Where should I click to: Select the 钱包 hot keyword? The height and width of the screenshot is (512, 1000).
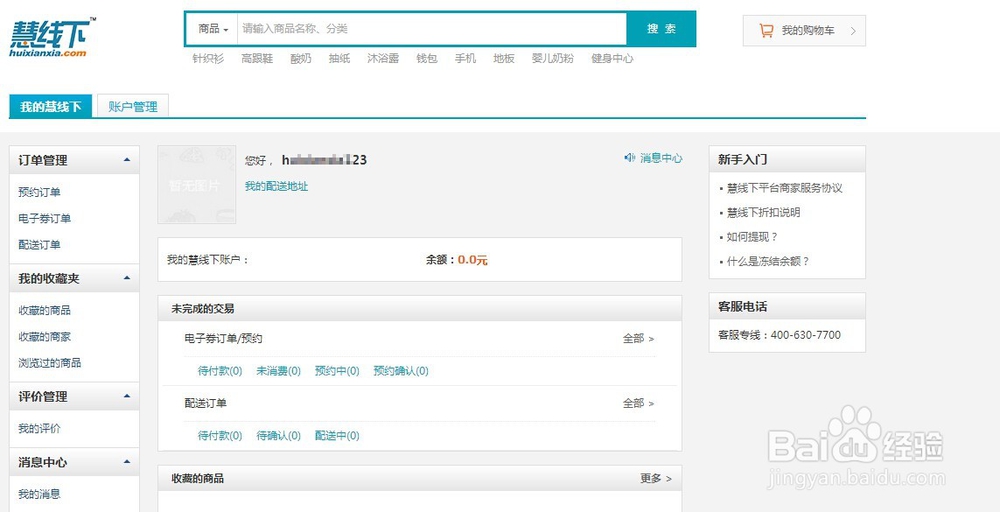(427, 58)
